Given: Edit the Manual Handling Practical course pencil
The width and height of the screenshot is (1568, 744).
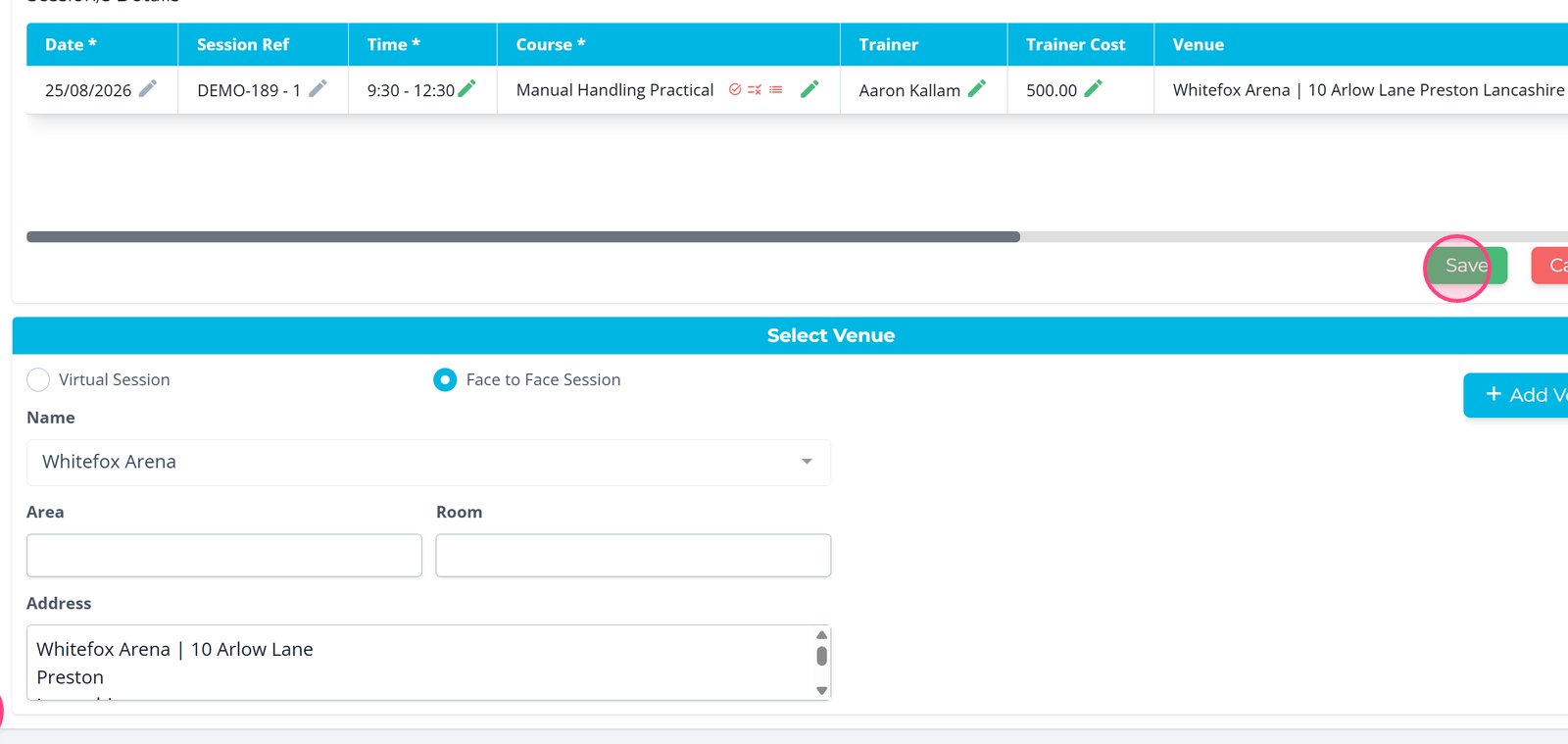Looking at the screenshot, I should (809, 89).
